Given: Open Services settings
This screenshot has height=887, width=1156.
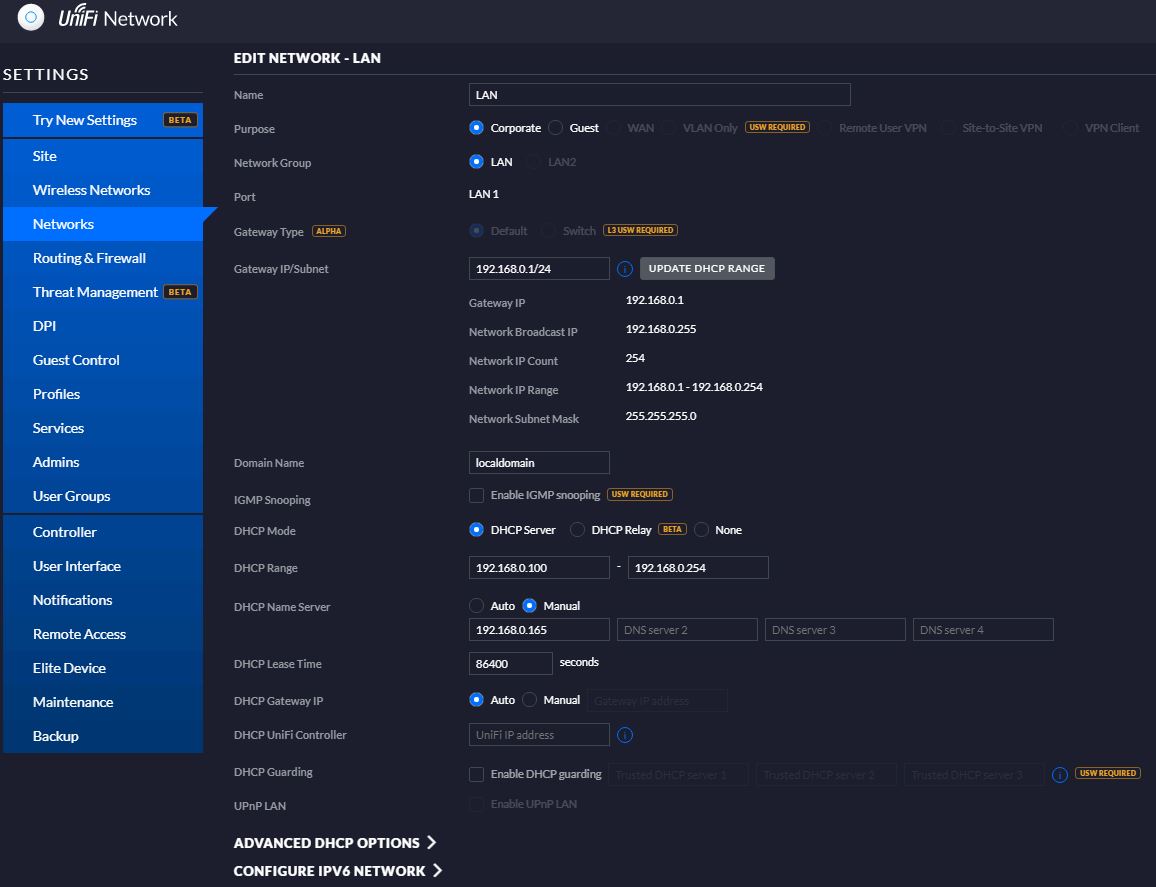Looking at the screenshot, I should [x=103, y=428].
